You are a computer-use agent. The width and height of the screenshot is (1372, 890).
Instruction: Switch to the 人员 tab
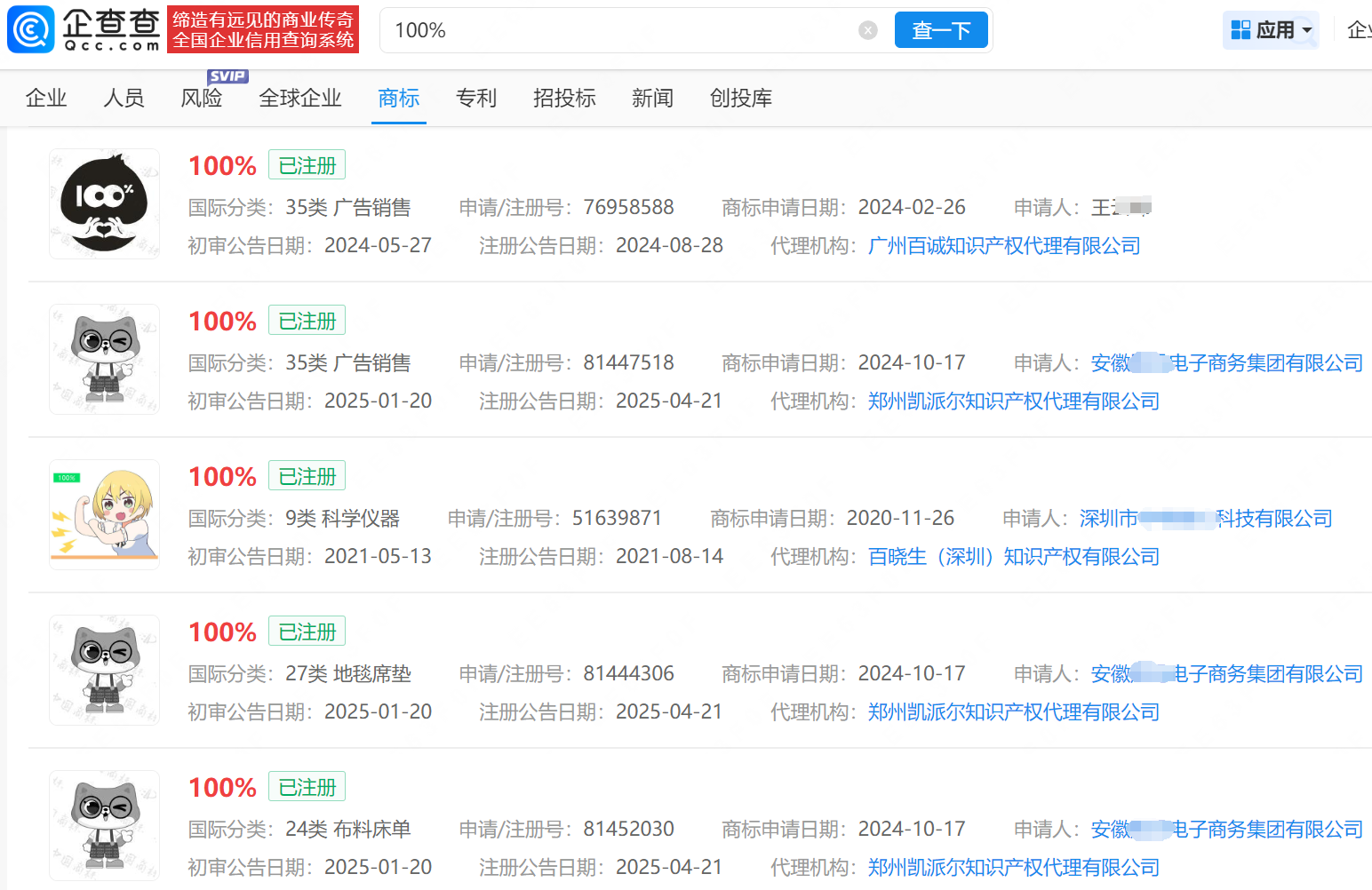click(124, 99)
